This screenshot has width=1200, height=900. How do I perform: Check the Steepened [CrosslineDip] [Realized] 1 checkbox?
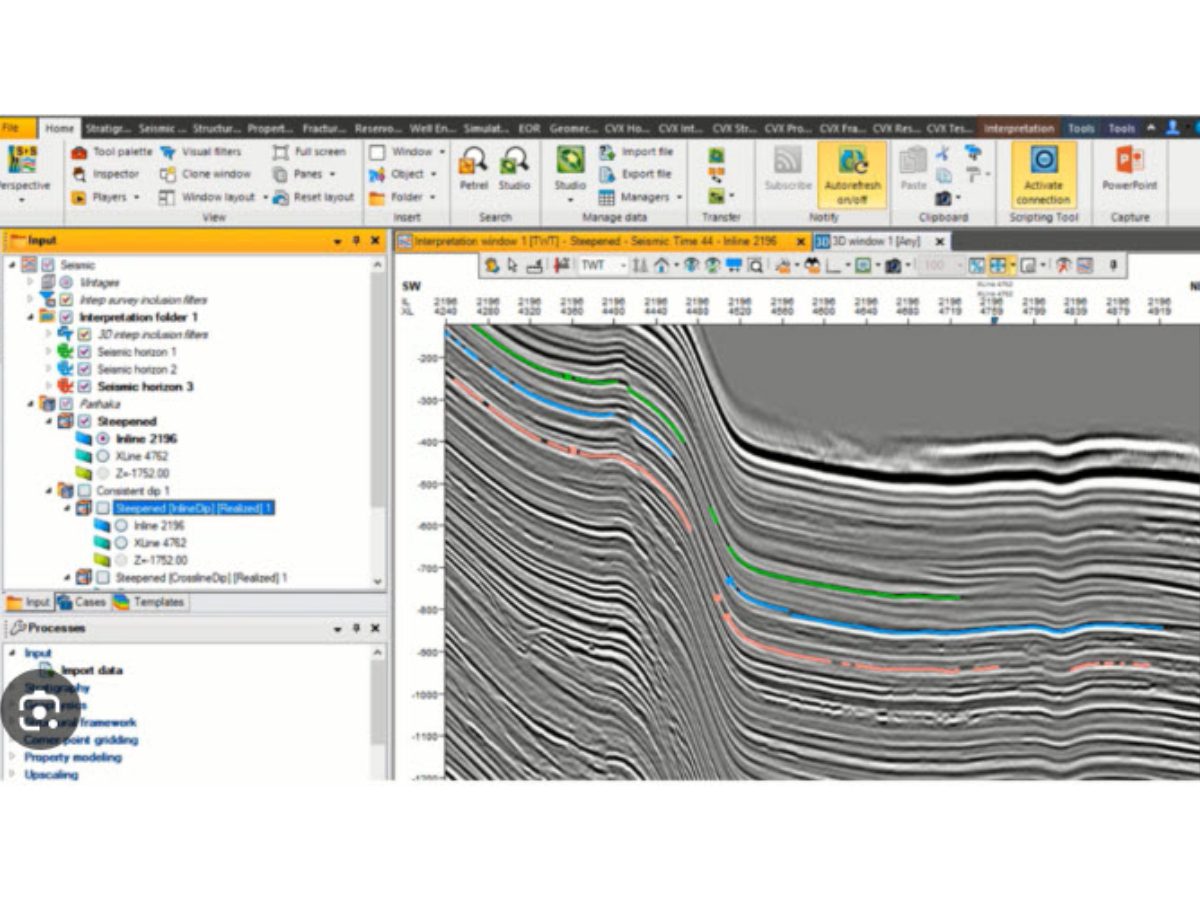pos(102,578)
